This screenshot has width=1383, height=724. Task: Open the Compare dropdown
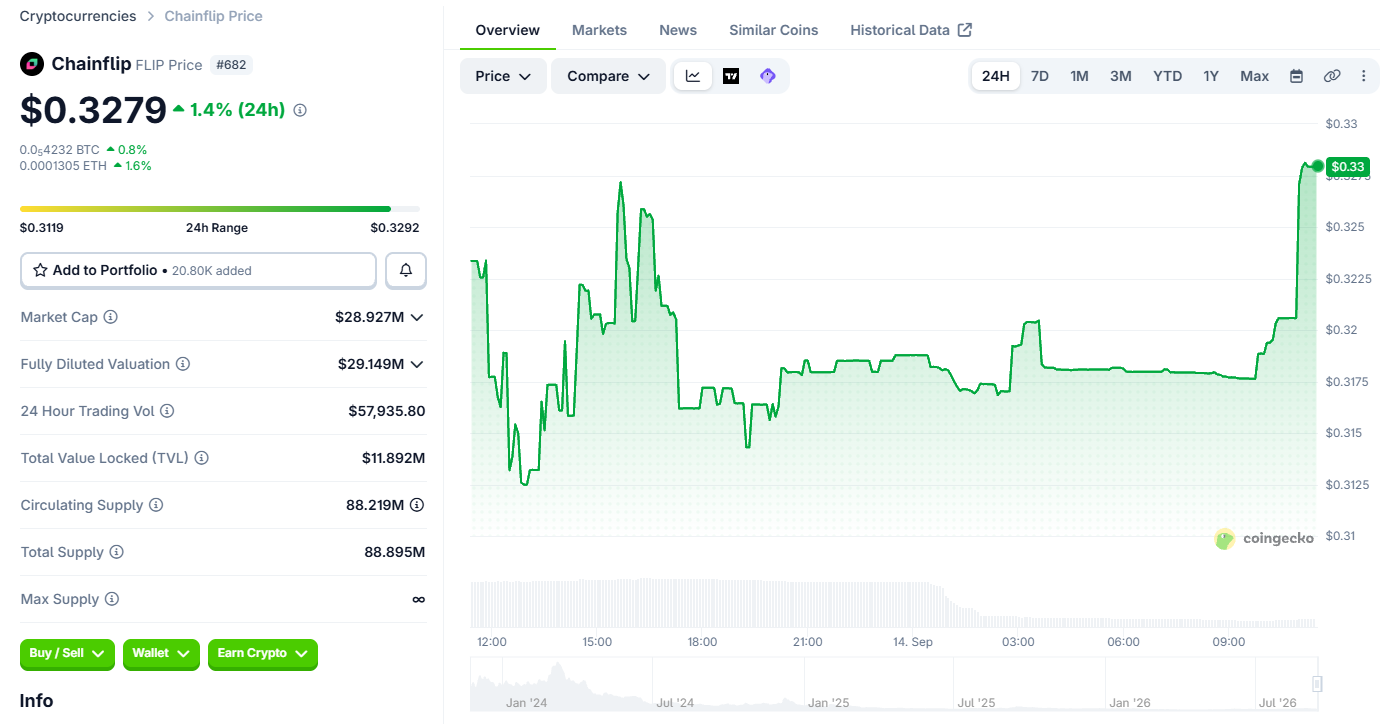[608, 76]
